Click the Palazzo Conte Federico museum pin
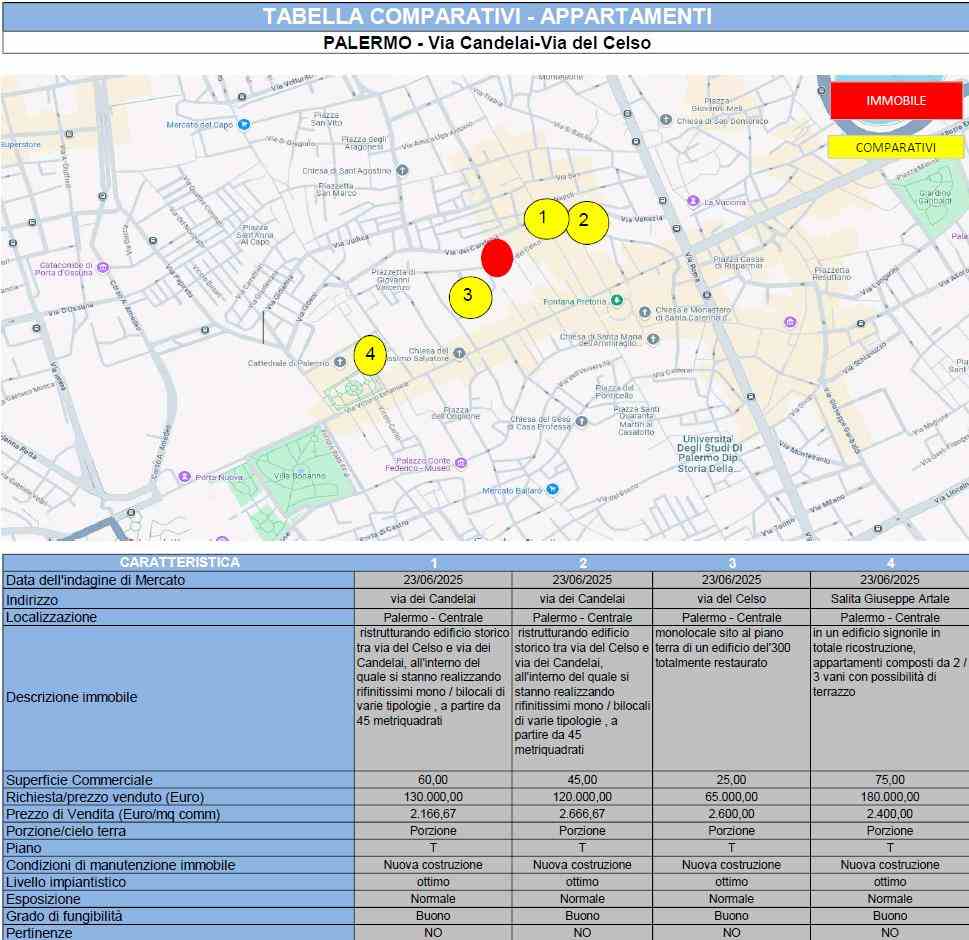 pyautogui.click(x=460, y=462)
